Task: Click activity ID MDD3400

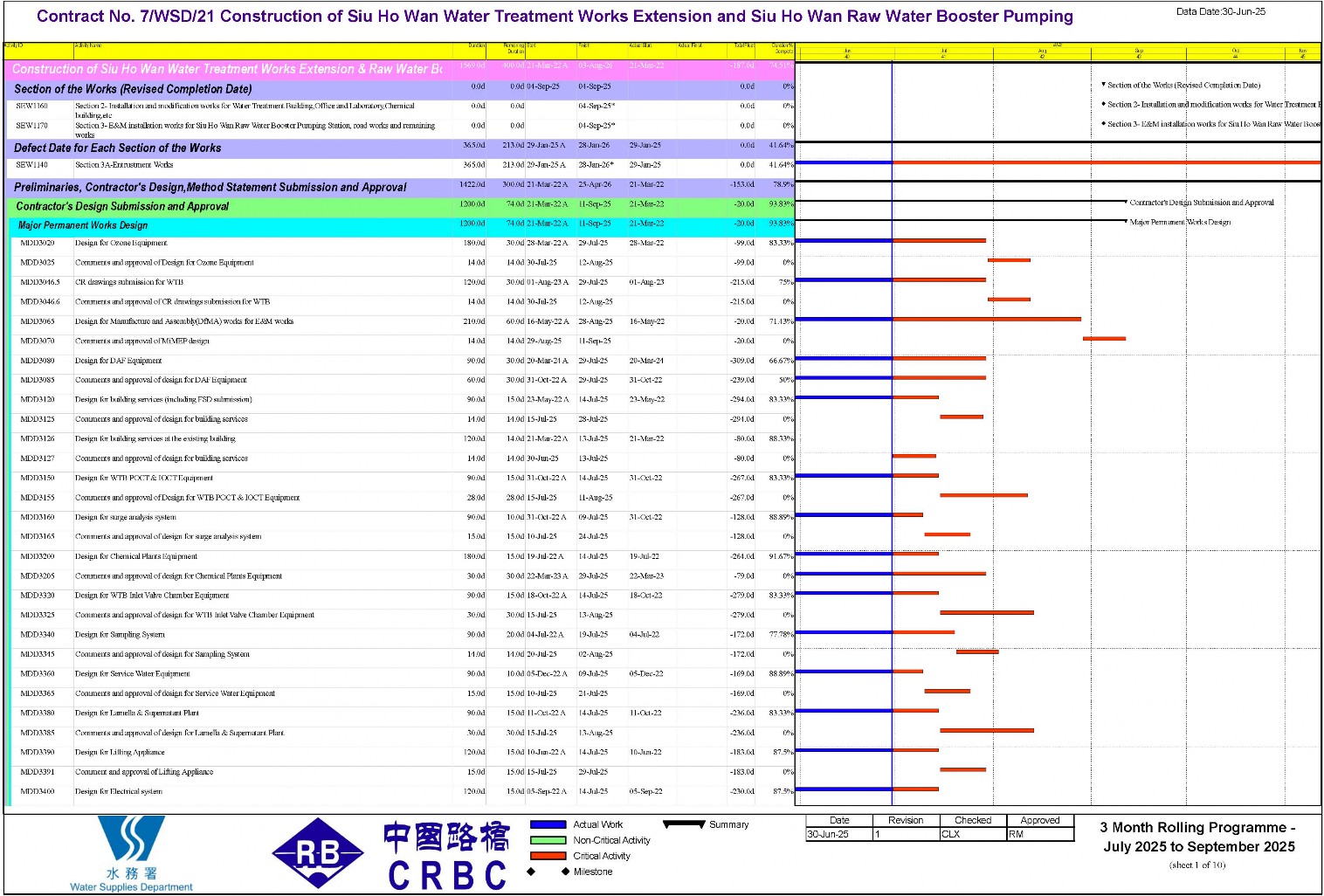Action: coord(38,791)
